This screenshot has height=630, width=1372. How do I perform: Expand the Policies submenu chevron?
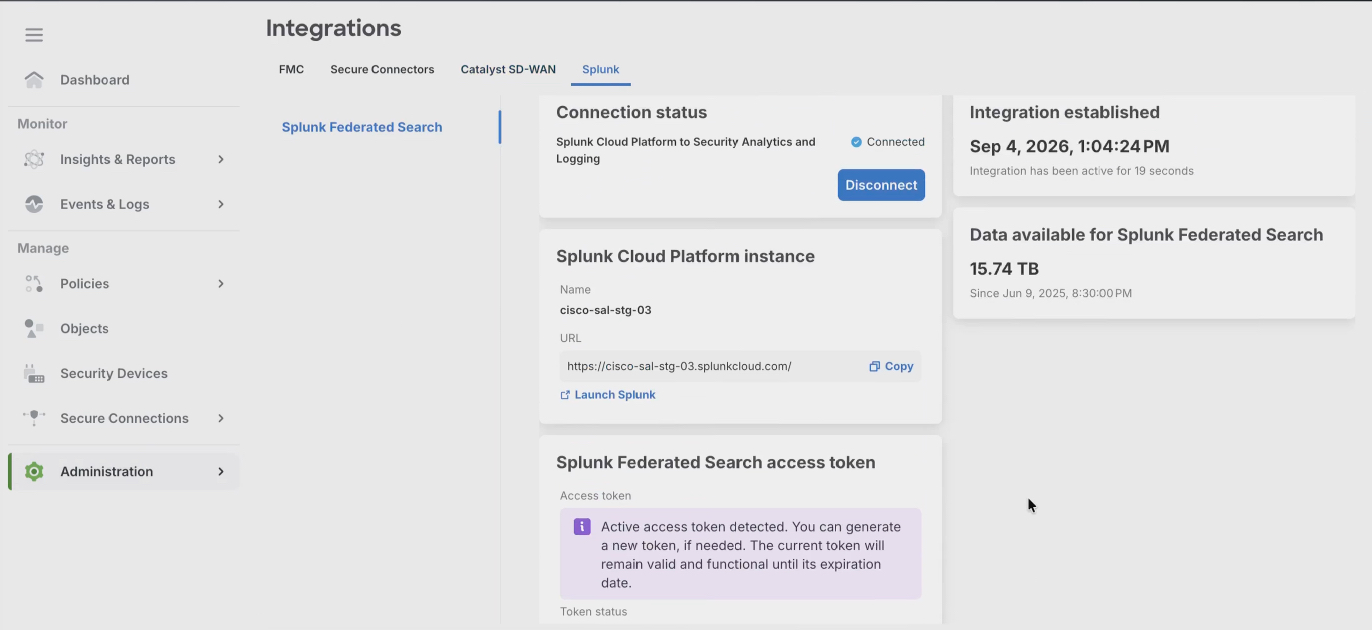tap(221, 284)
